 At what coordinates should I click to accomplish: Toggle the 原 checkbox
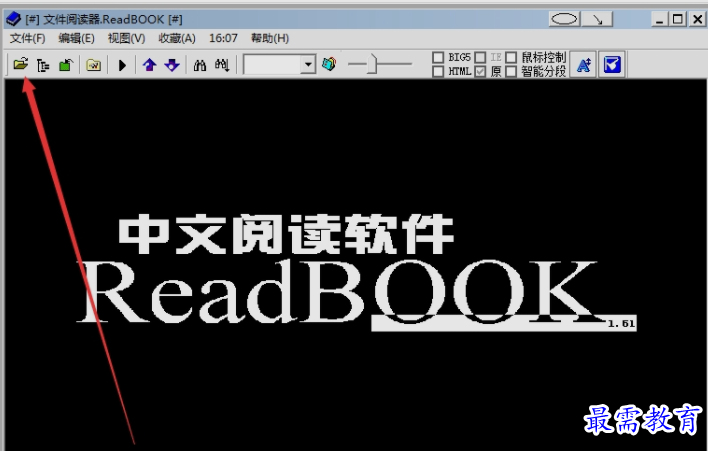pyautogui.click(x=480, y=71)
